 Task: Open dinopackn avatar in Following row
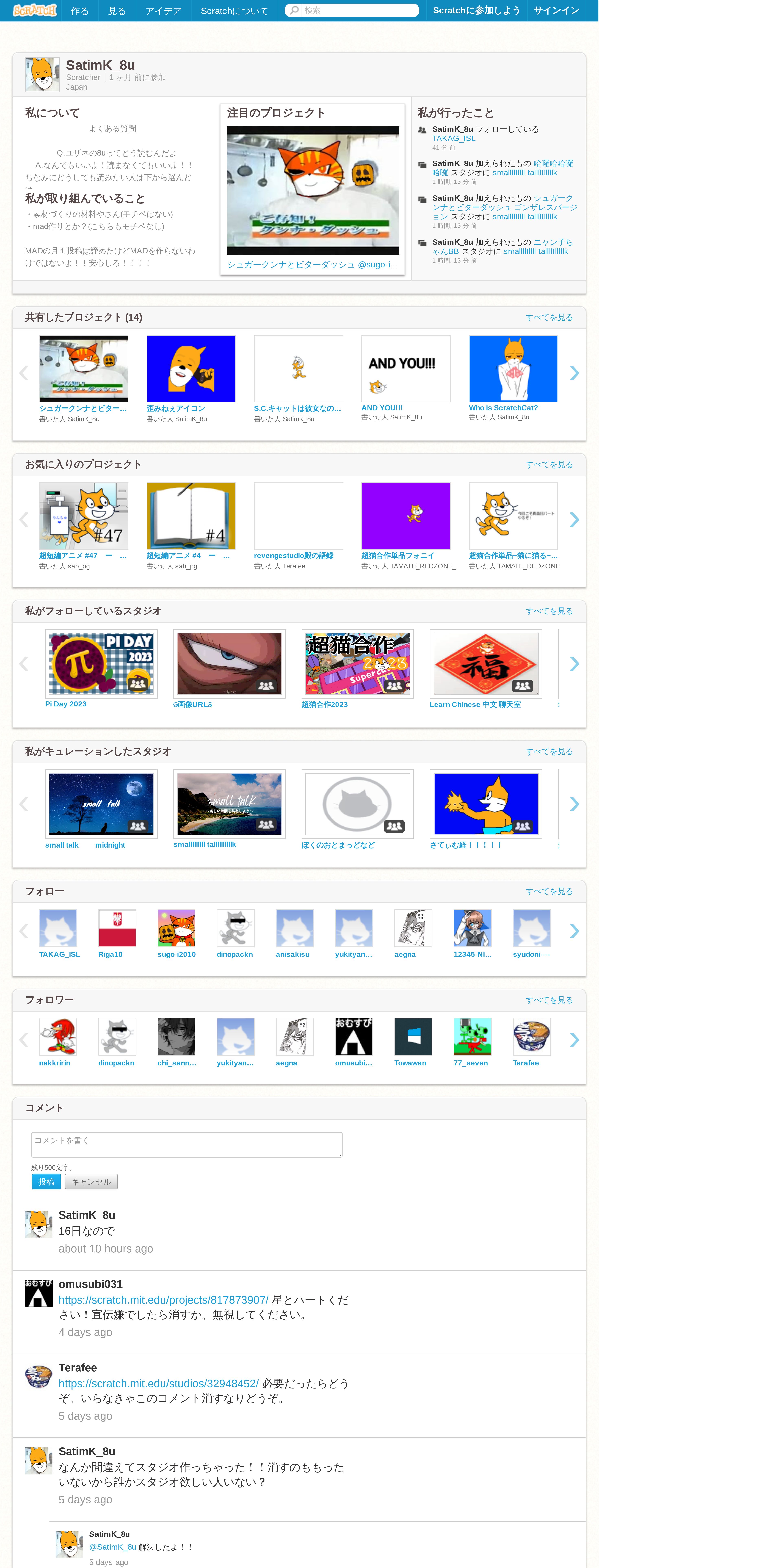click(x=235, y=928)
